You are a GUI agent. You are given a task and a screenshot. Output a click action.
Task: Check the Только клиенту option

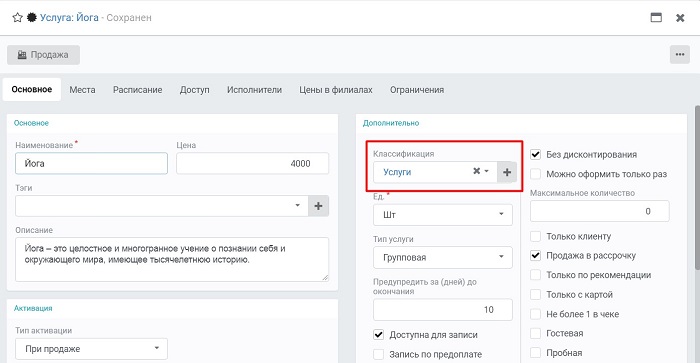click(535, 236)
